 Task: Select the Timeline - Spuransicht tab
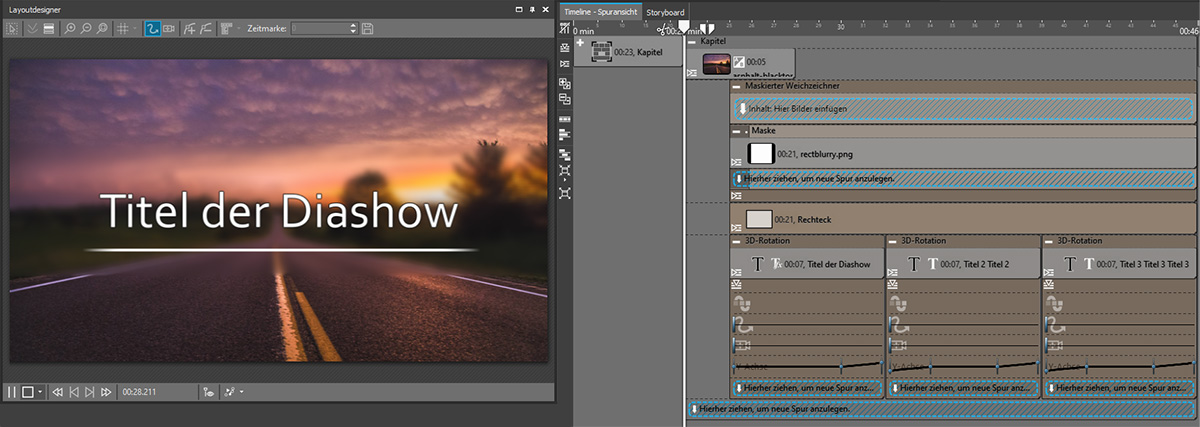(600, 11)
